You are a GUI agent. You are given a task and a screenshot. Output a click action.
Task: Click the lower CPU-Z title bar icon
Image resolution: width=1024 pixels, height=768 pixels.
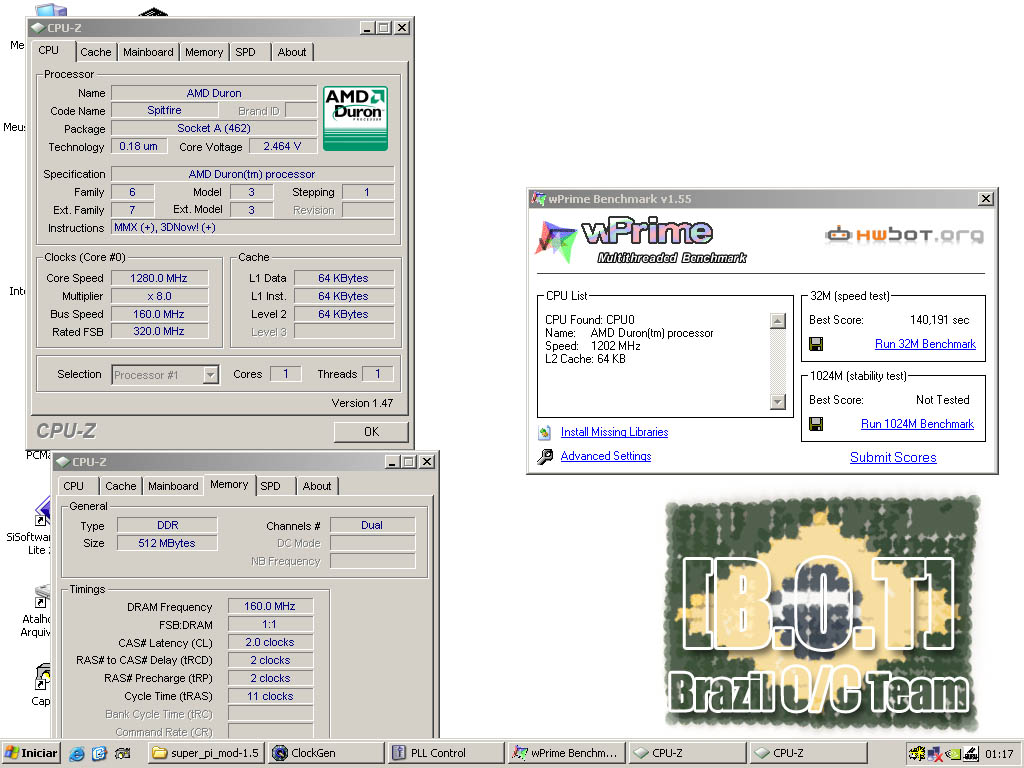click(x=63, y=462)
